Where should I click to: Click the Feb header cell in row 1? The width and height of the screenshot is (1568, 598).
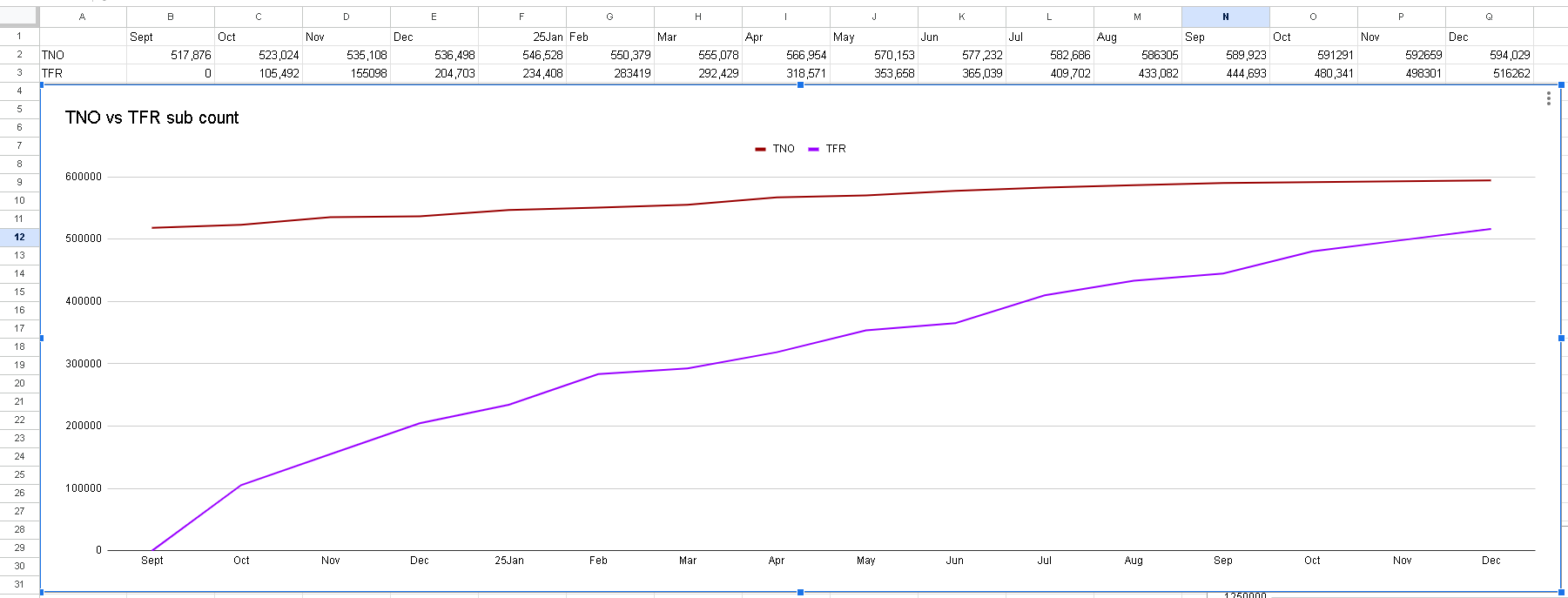pos(610,37)
